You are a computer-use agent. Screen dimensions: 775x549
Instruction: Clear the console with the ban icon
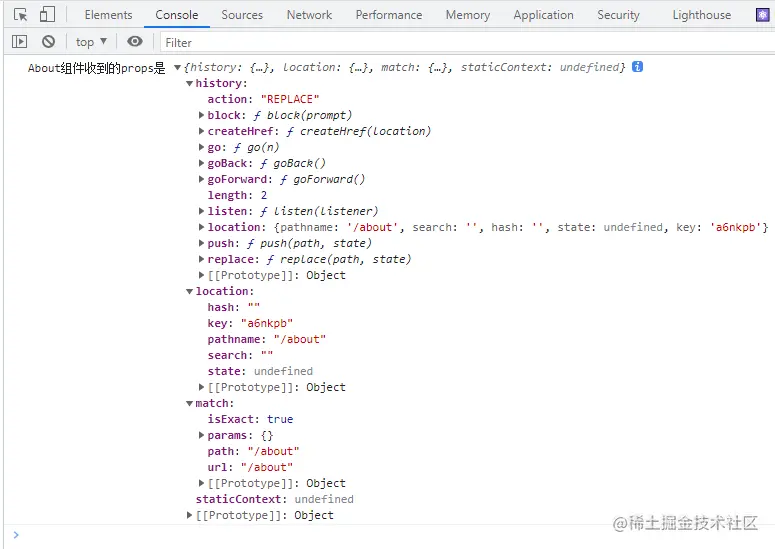pos(48,42)
